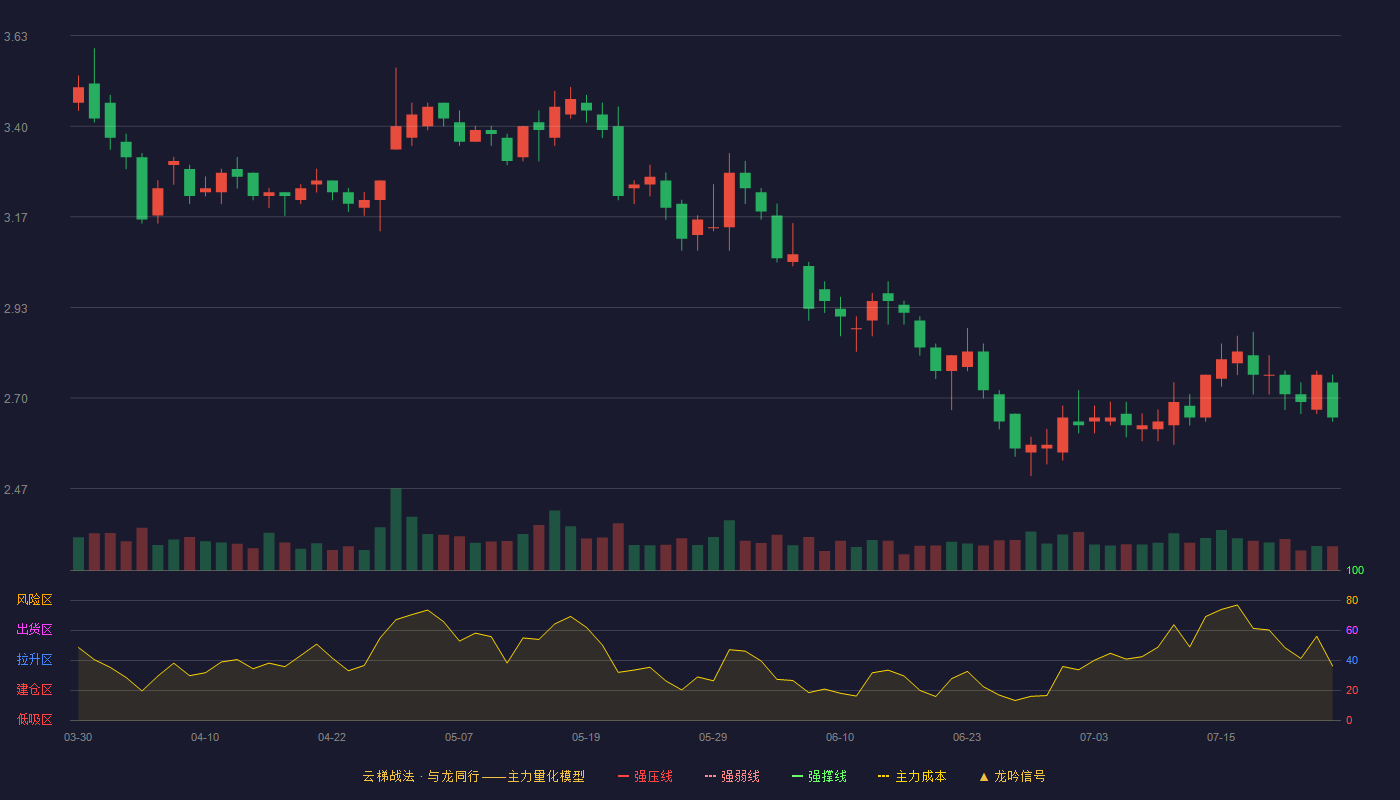Viewport: 1400px width, 800px height.
Task: Click the 05-29 date label
Action: tap(713, 737)
